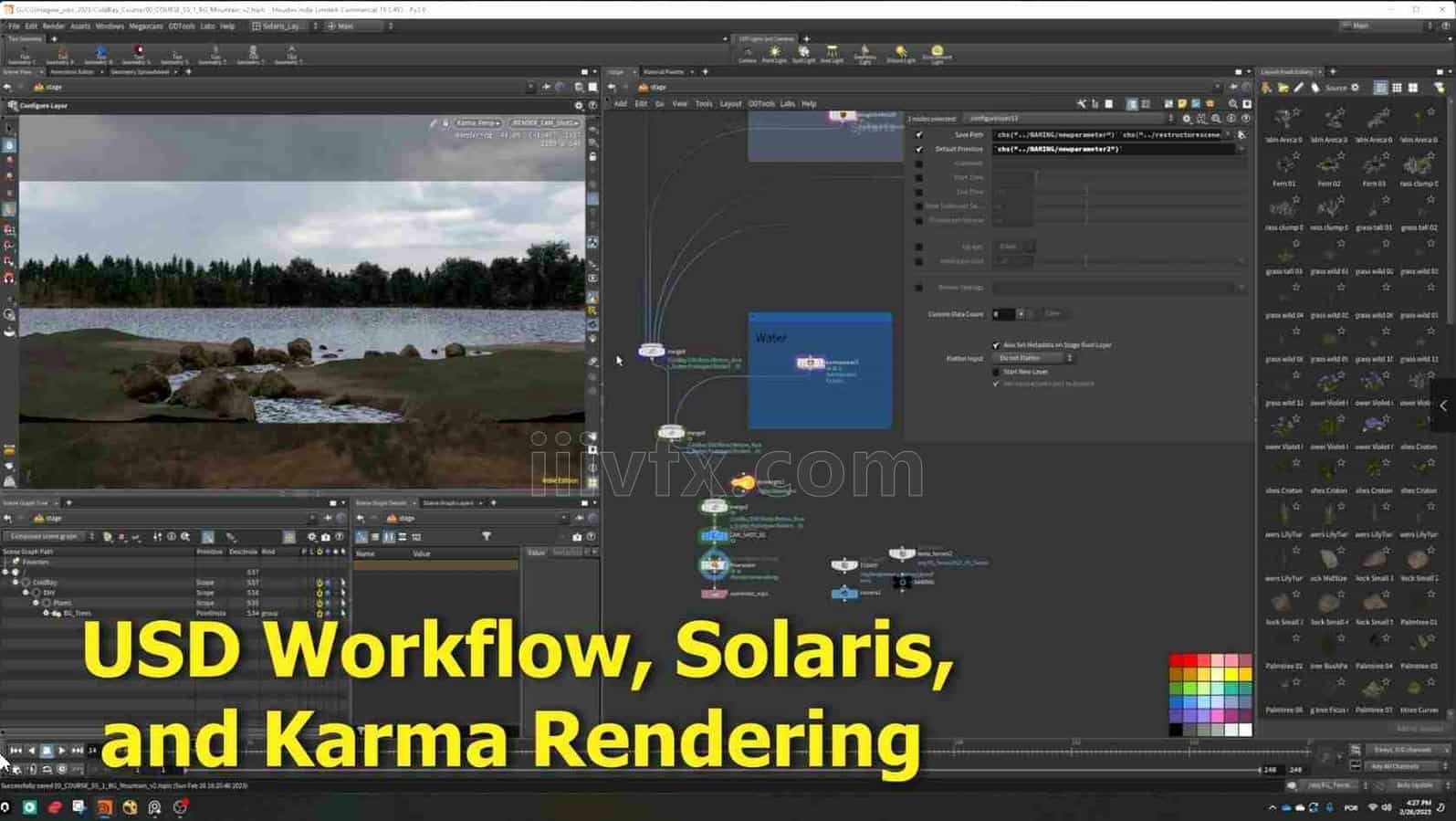Click the Save Path text field
This screenshot has width=1456, height=821.
tap(1108, 134)
